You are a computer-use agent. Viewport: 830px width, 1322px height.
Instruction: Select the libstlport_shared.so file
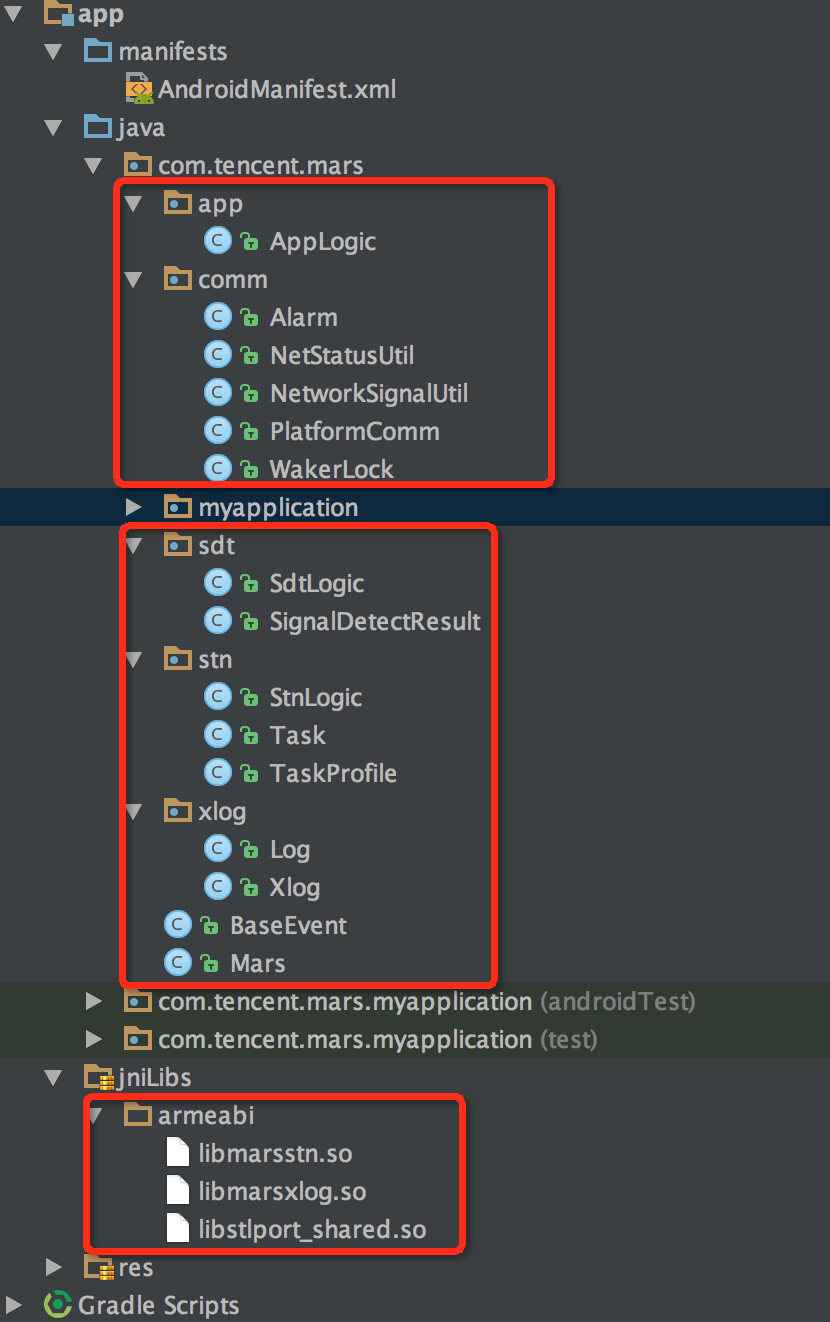pos(312,1229)
